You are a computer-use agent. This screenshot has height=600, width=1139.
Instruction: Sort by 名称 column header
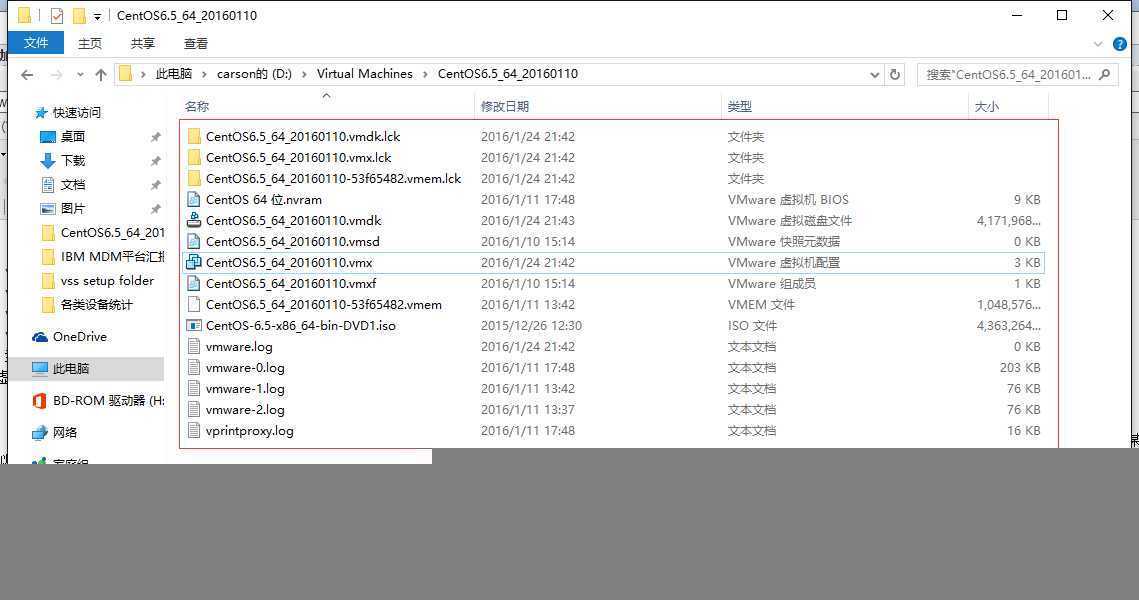[x=197, y=107]
